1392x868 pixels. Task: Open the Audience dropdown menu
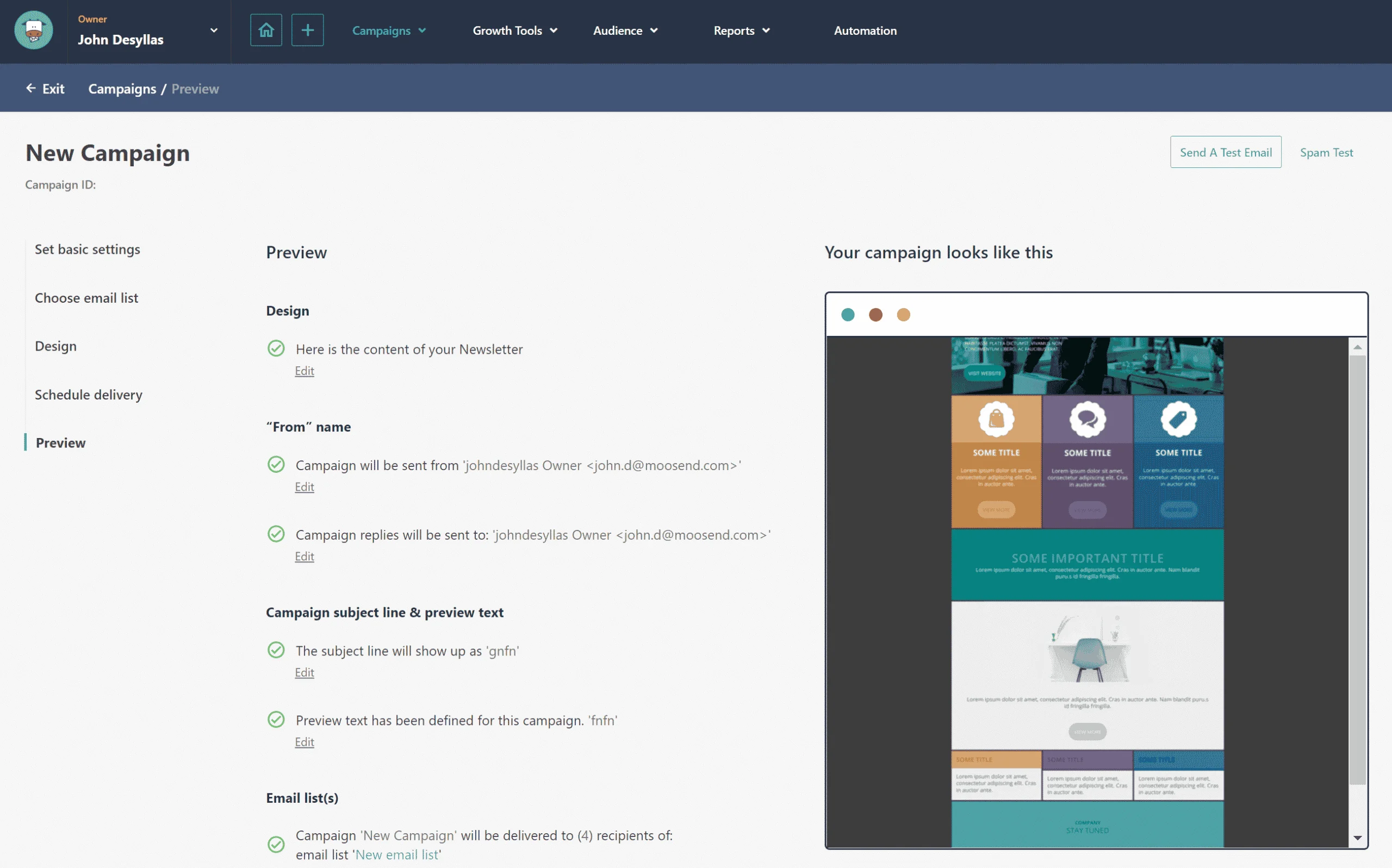(x=625, y=30)
